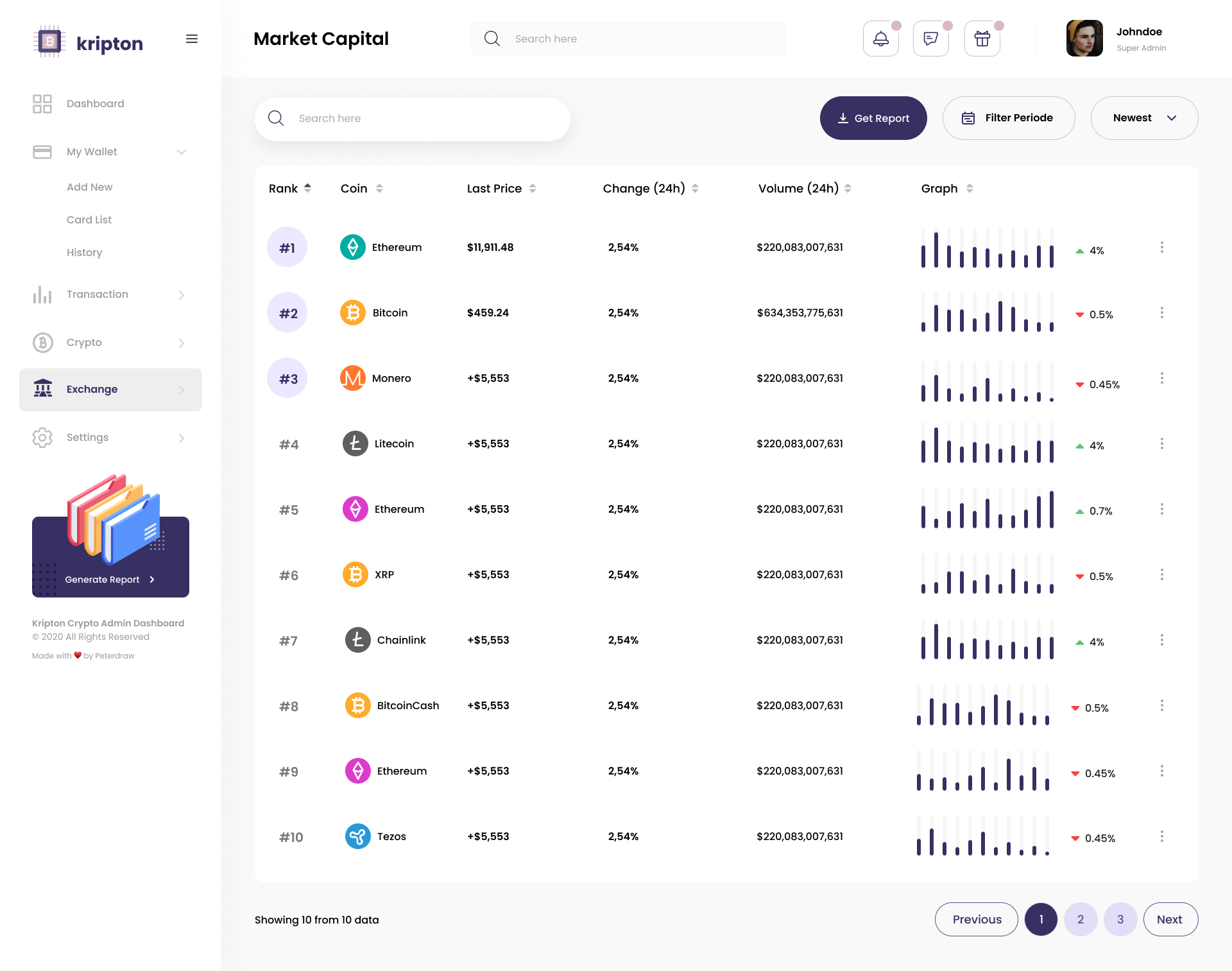Screen dimensions: 1232x971
Task: Expand the Transaction menu chevron
Action: (x=182, y=295)
